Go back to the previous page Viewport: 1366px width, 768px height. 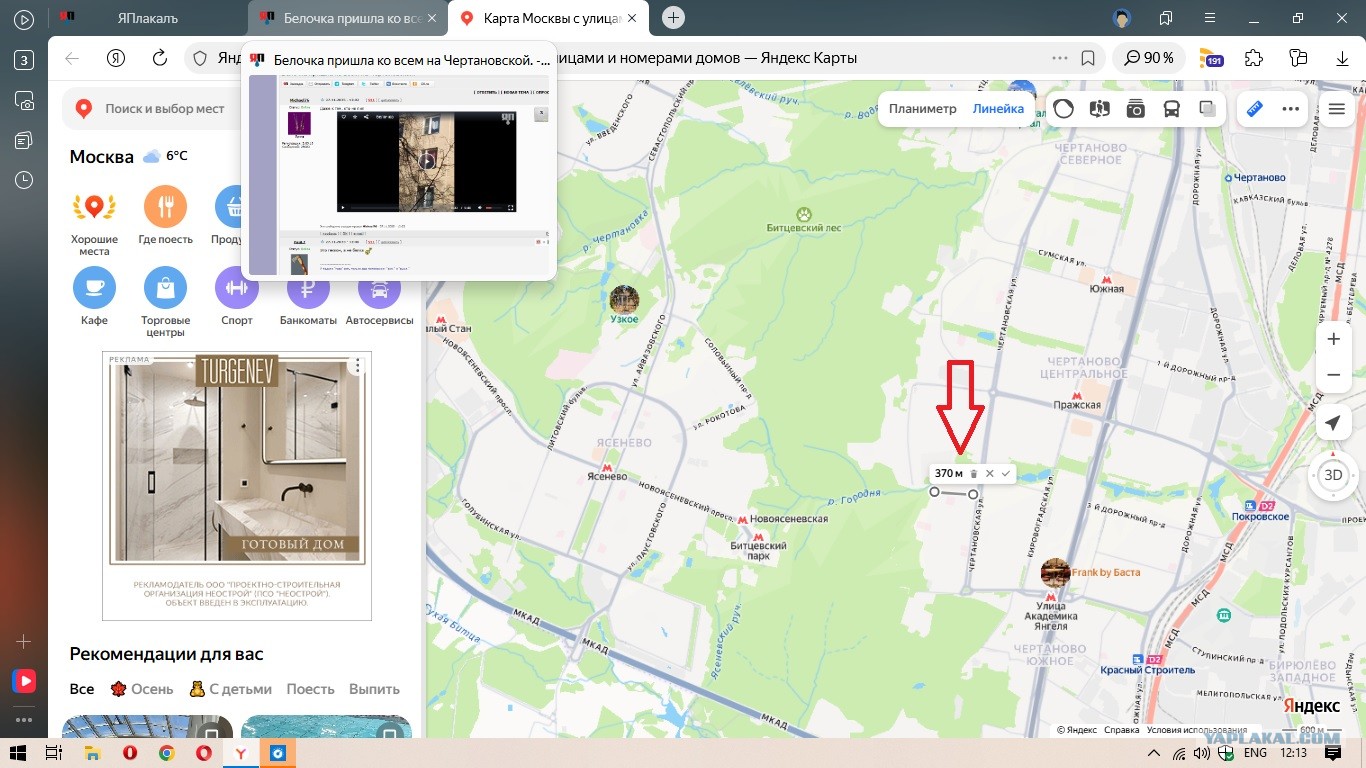pyautogui.click(x=72, y=58)
